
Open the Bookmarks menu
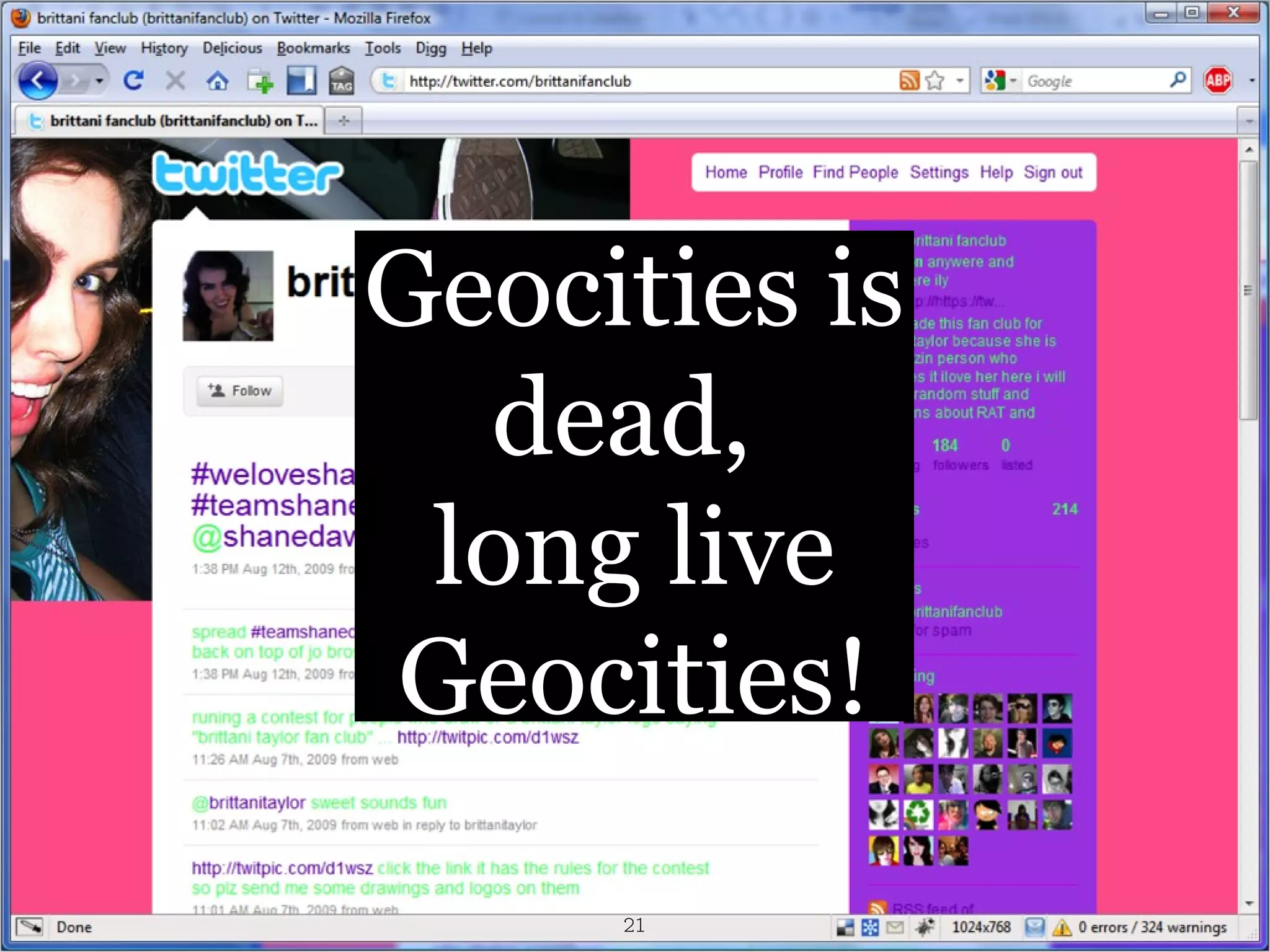pyautogui.click(x=313, y=48)
